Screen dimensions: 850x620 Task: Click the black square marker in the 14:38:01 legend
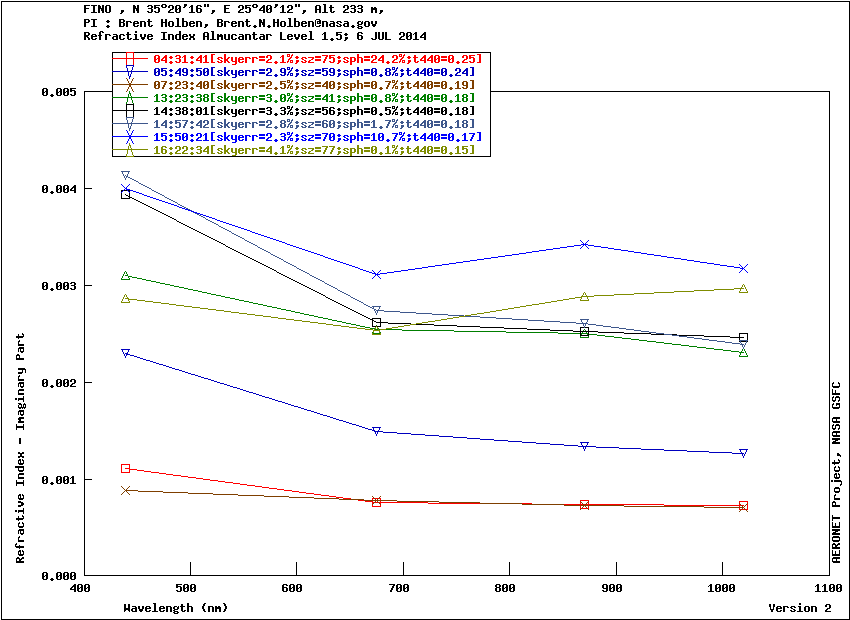[x=129, y=111]
